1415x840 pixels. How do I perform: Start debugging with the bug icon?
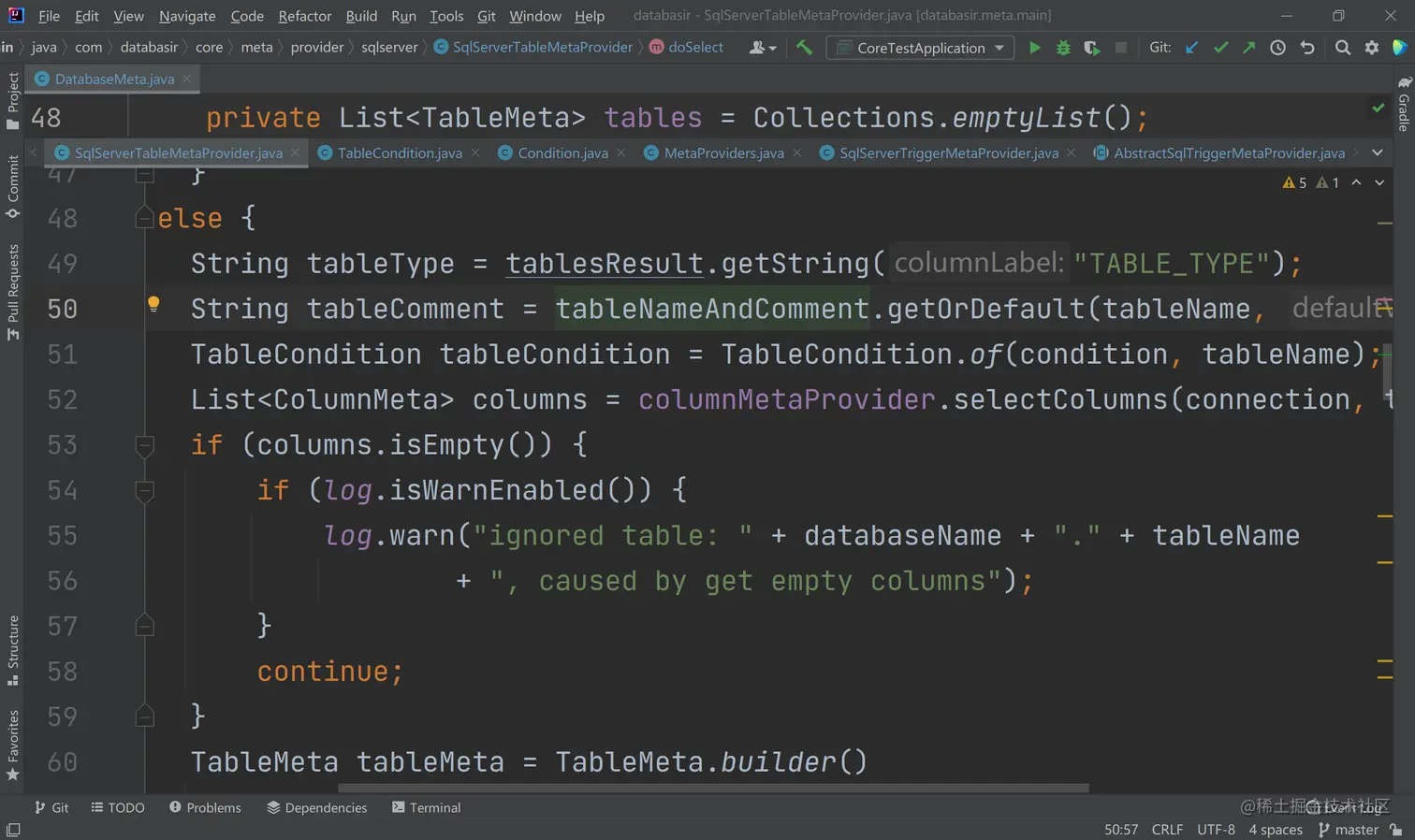[x=1063, y=48]
